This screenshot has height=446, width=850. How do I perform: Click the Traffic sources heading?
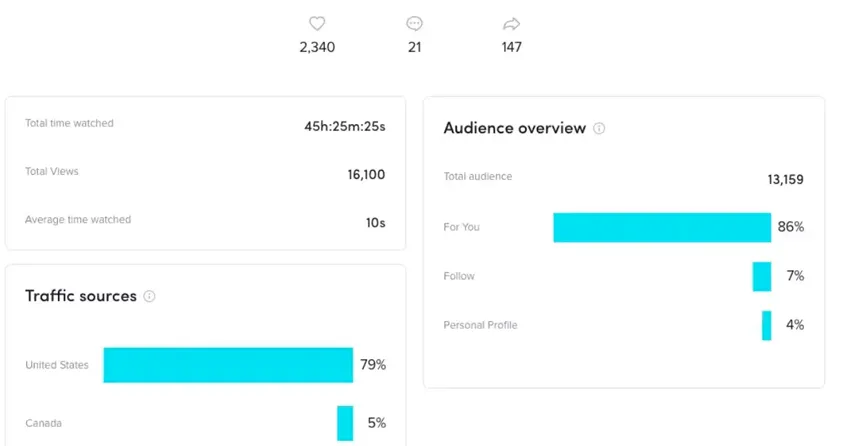(80, 296)
